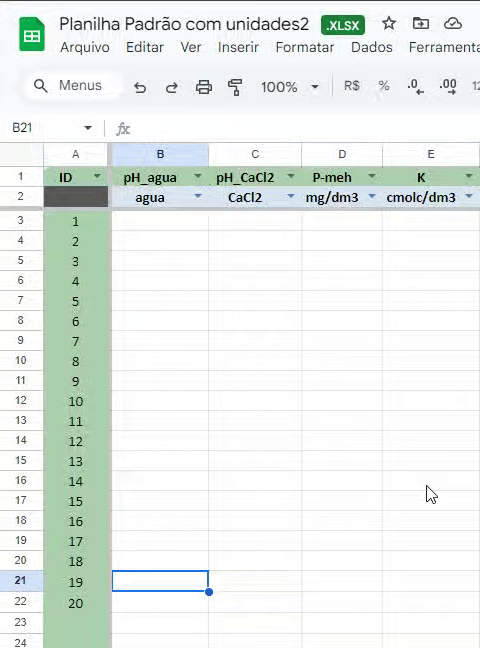Click the decrease decimal places icon

coord(416,86)
